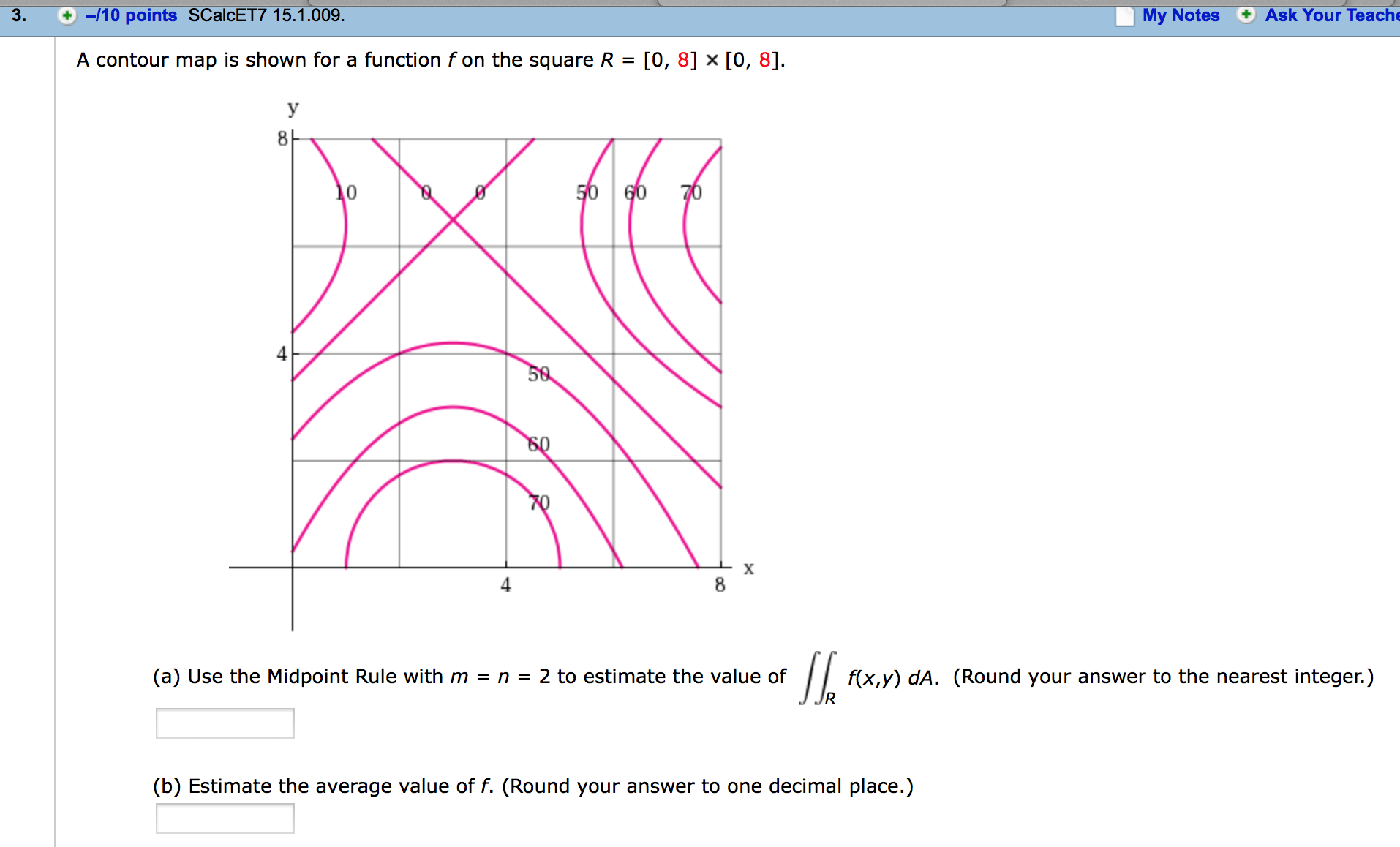Viewport: 1400px width, 847px height.
Task: Click the green plus icon next to Ask Your Teacher
Action: click(x=1246, y=15)
